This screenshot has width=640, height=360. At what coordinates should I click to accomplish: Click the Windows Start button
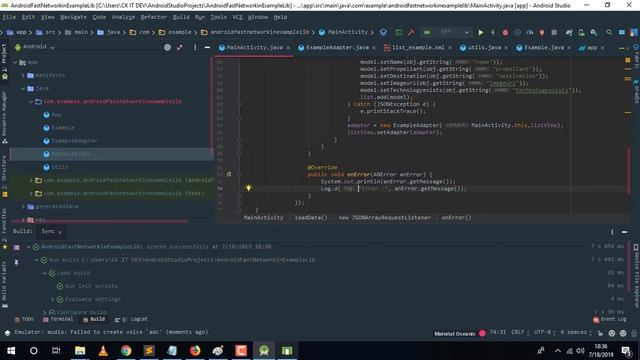[x=11, y=351]
